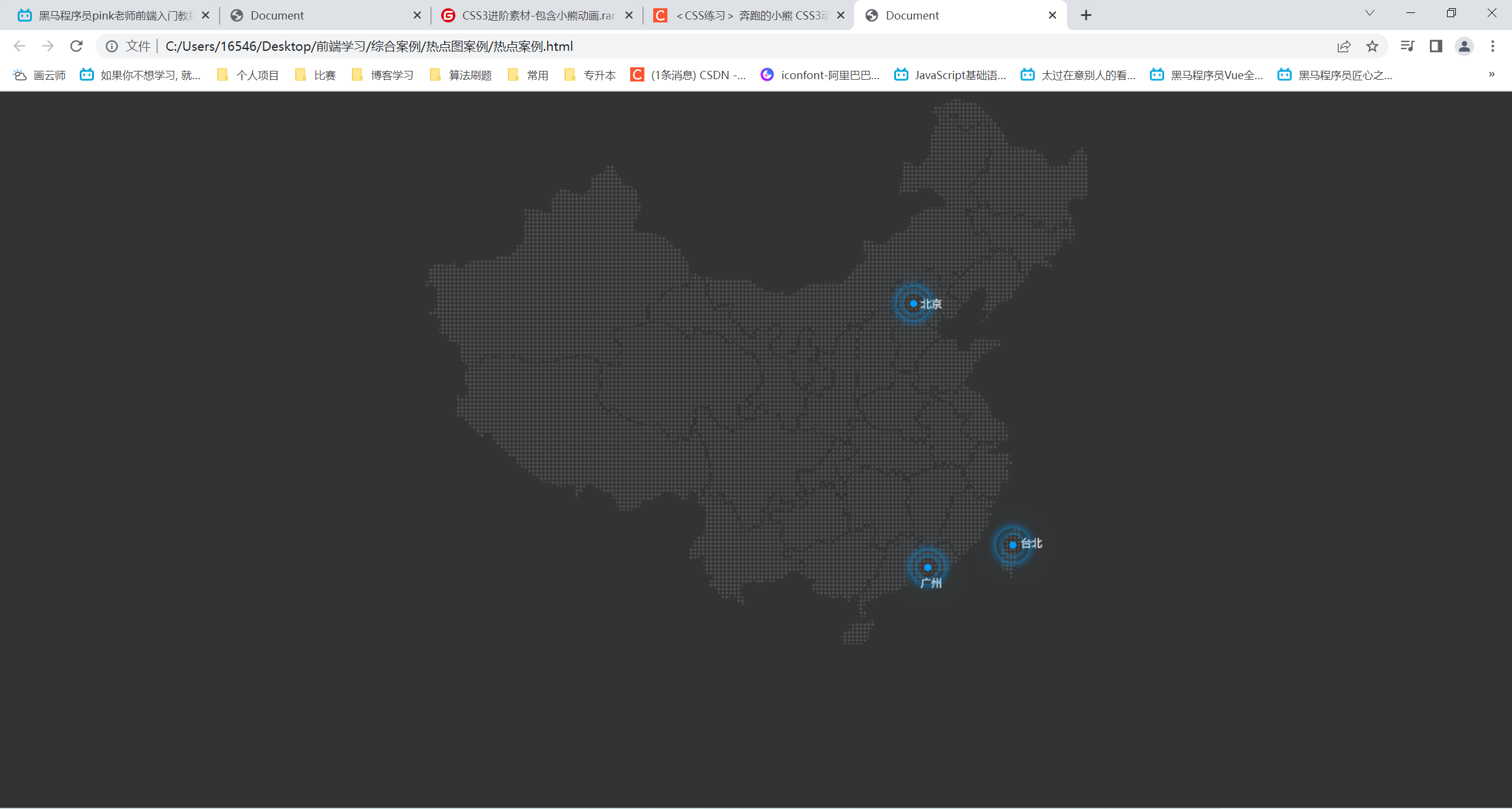Switch to the 奔跑的小熊 CSS练习 tab
This screenshot has width=1512, height=809.
[750, 15]
